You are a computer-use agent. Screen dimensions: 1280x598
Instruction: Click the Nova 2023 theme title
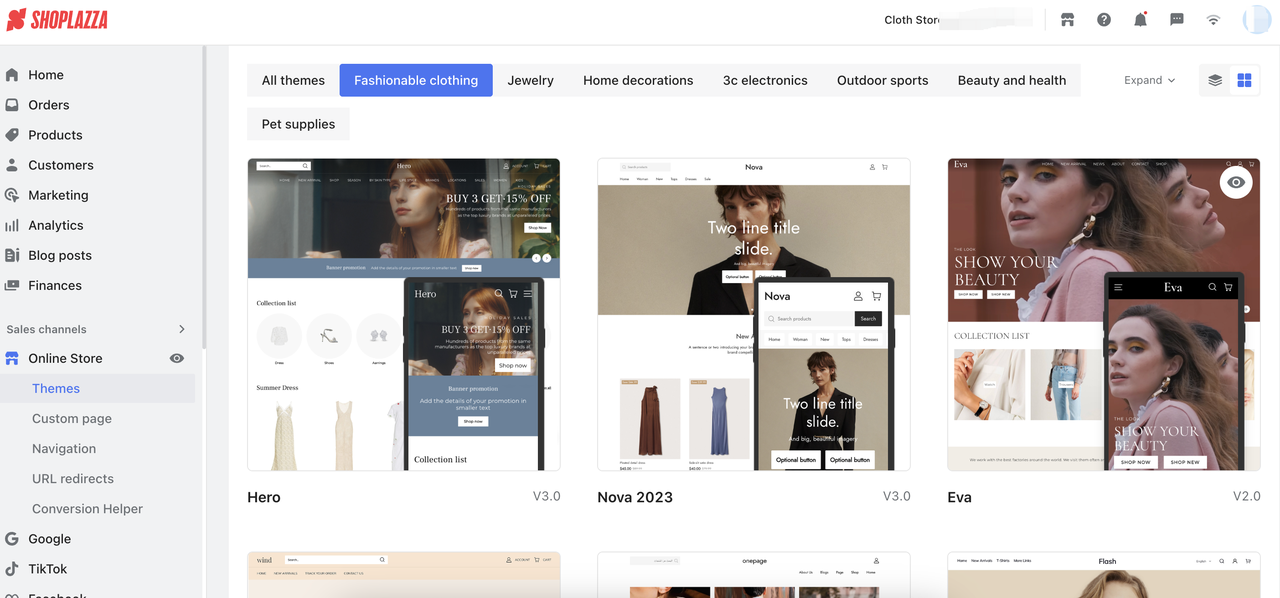click(x=635, y=497)
